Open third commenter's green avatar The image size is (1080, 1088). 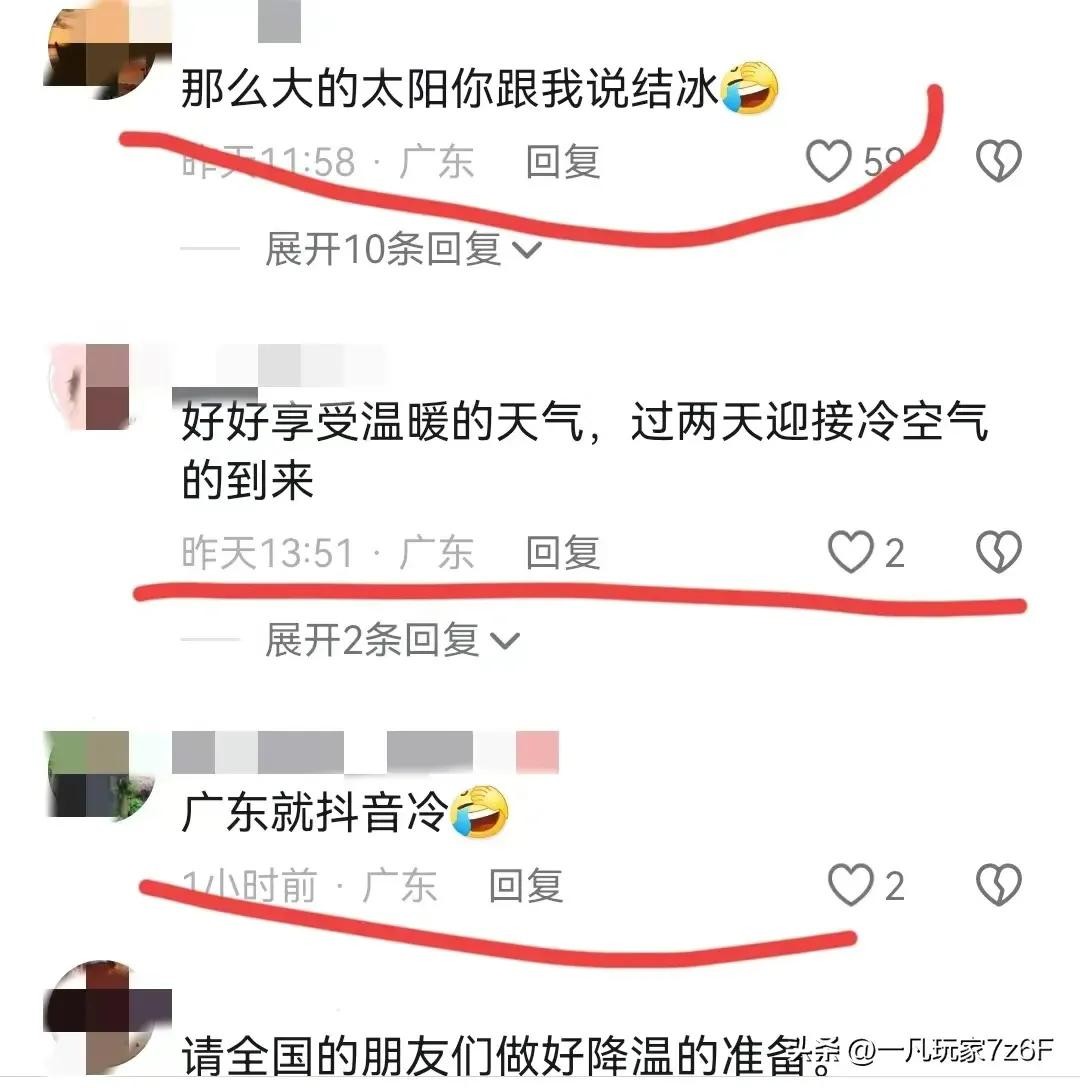[101, 774]
